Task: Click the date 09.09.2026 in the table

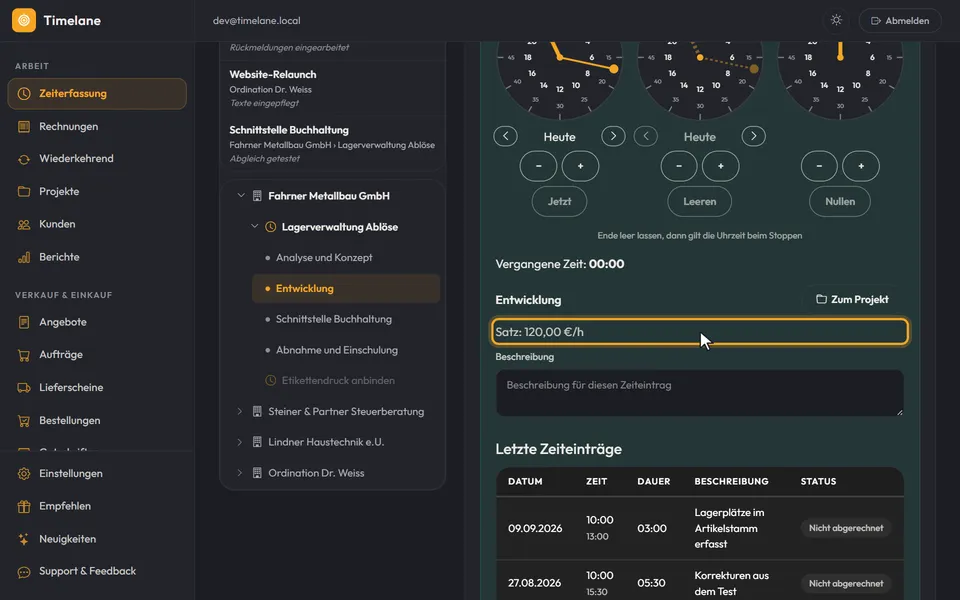Action: click(535, 528)
